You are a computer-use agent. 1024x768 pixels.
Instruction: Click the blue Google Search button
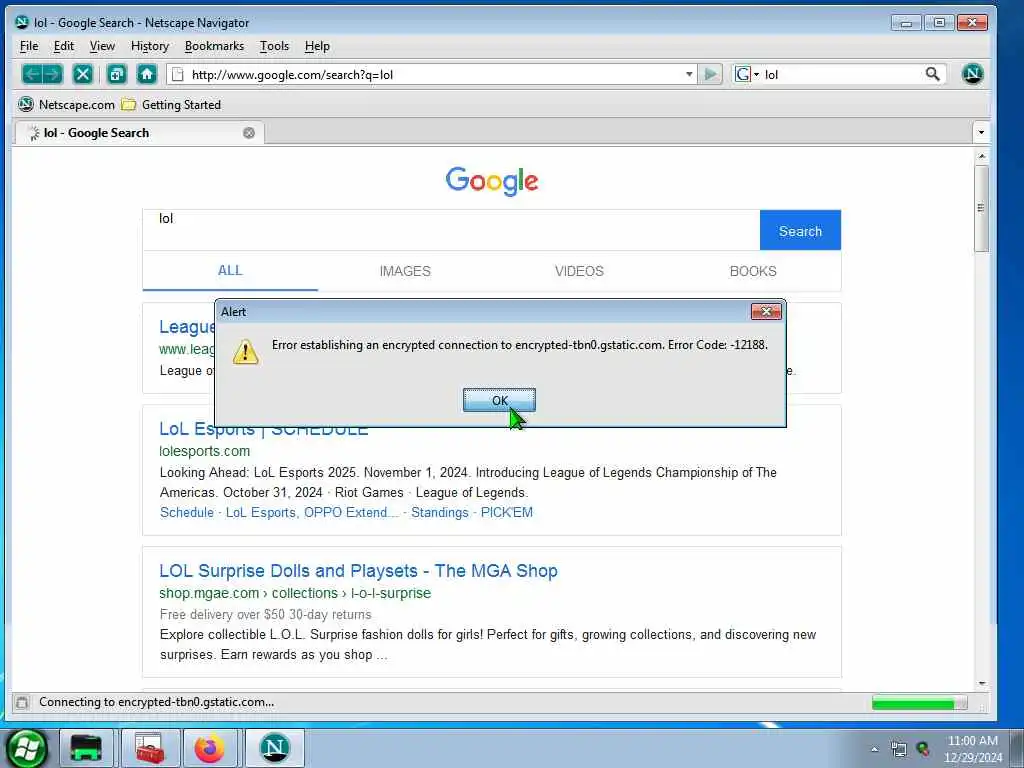[x=800, y=231]
